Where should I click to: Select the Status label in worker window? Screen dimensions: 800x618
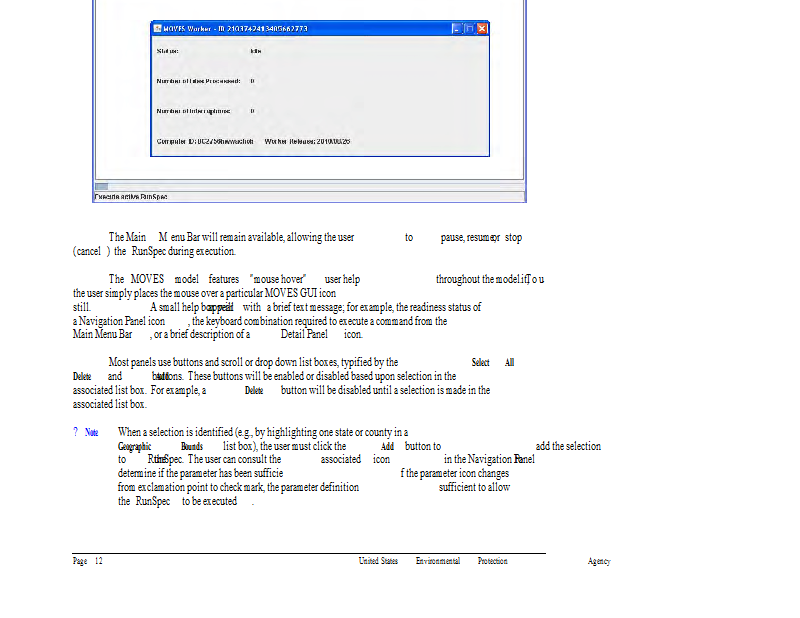click(168, 49)
